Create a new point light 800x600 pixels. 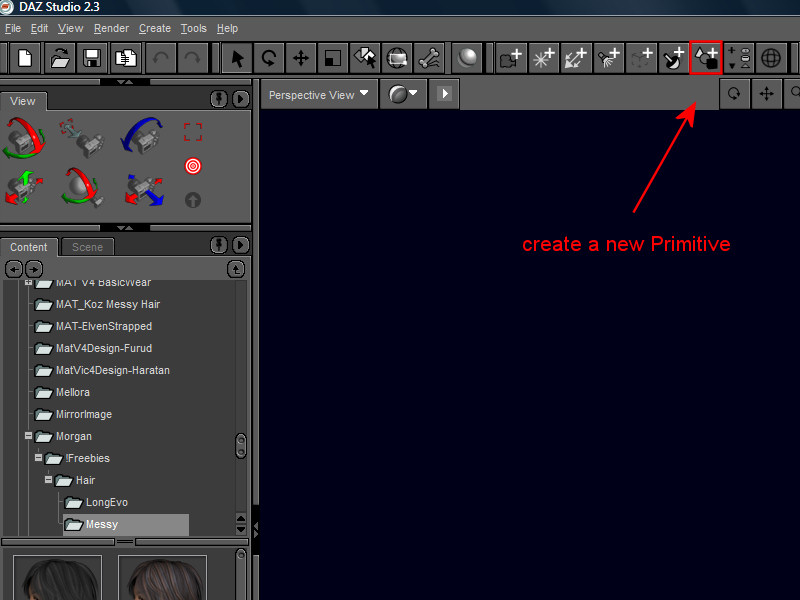tap(543, 58)
